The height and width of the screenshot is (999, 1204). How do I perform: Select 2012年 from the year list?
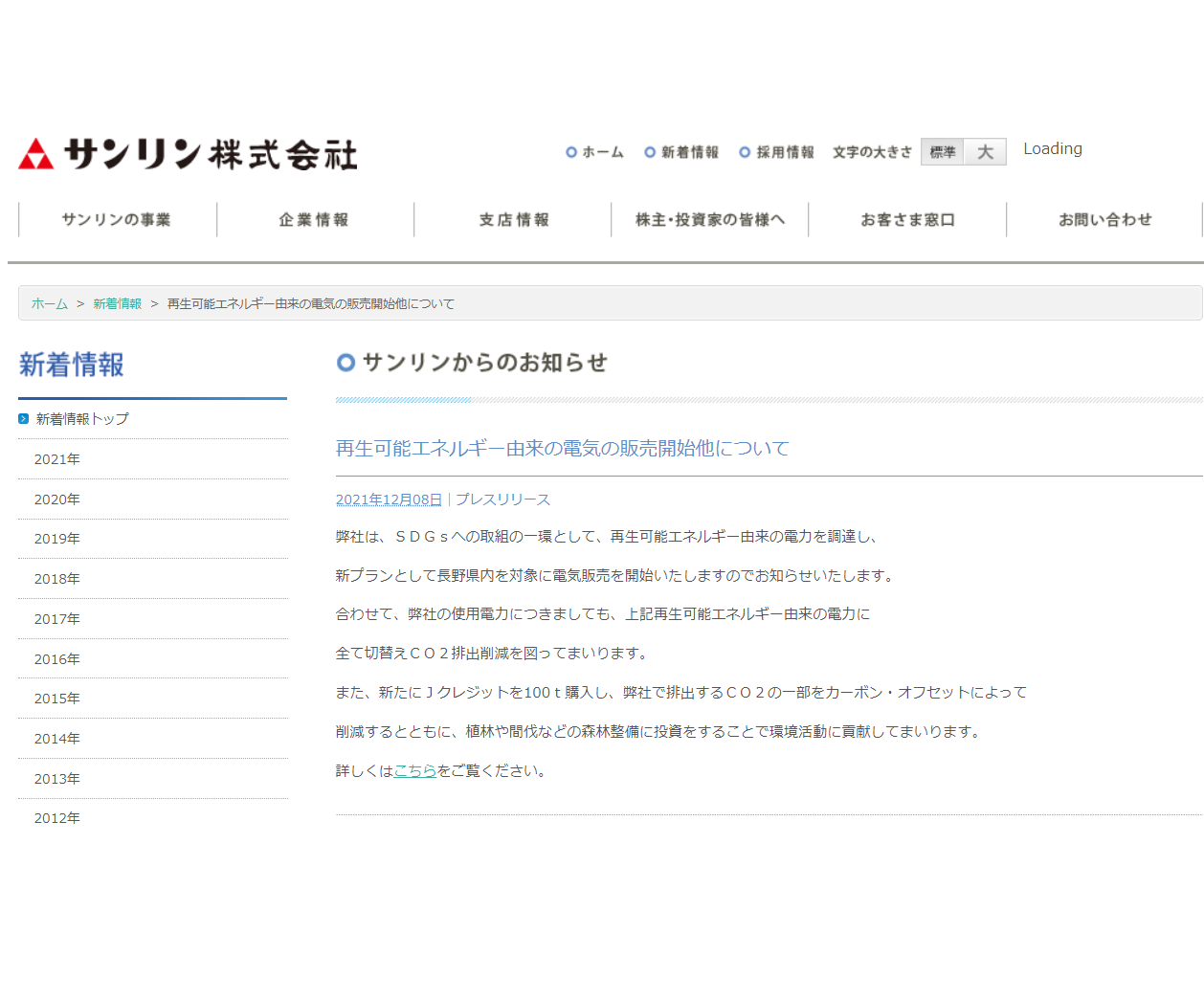(57, 818)
